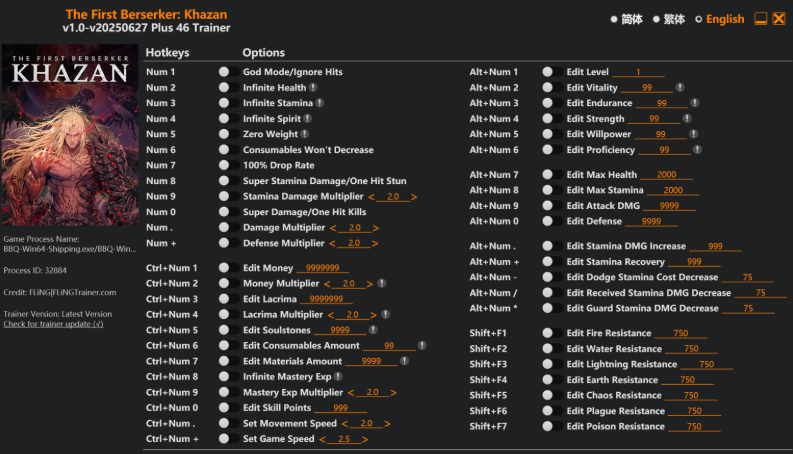Click the Edit Defense value field
Viewport: 793px width, 454px height.
[x=651, y=221]
